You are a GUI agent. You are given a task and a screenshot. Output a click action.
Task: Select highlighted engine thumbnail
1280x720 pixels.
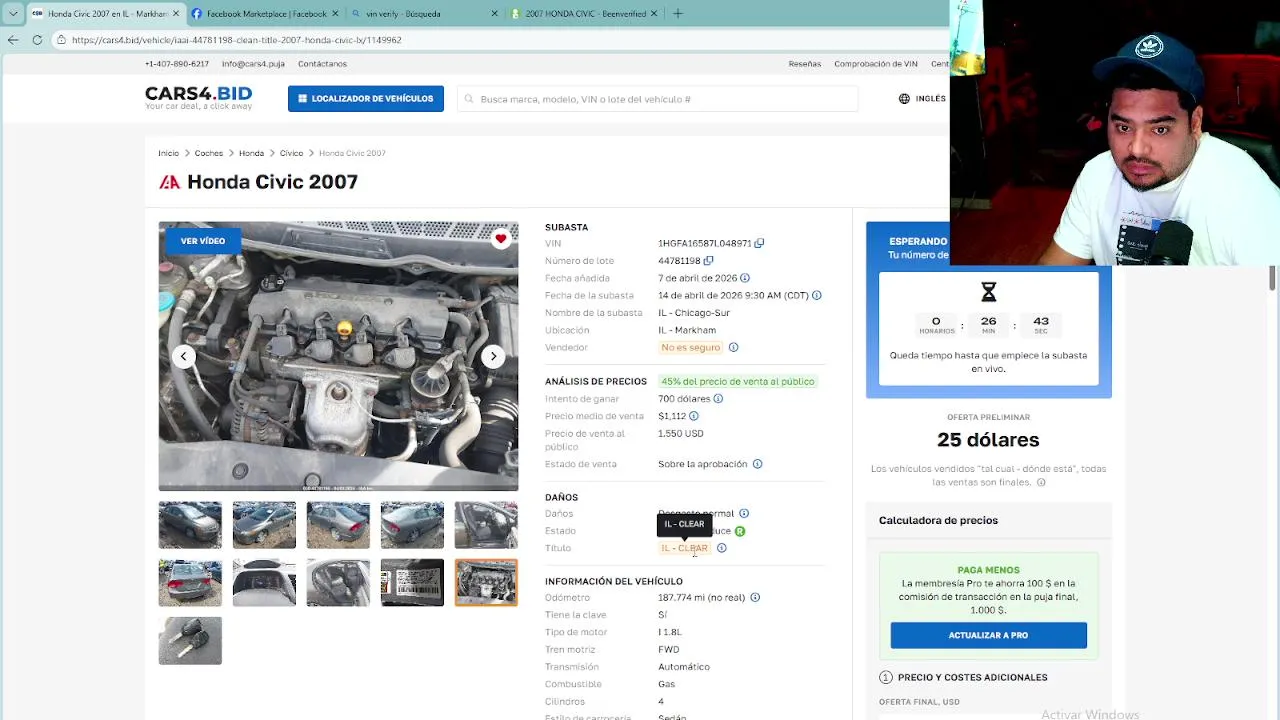click(x=486, y=583)
